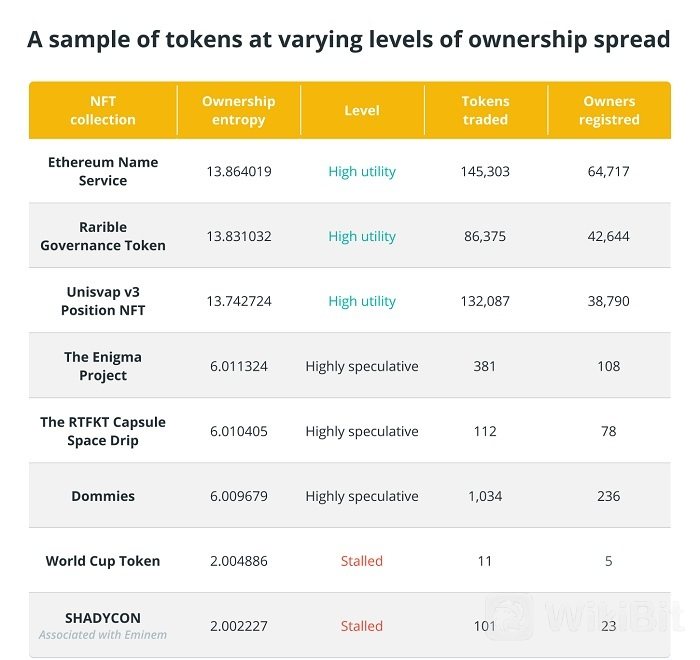Click High utility label for Ethereum Name Service
The height and width of the screenshot is (660, 700).
(x=362, y=171)
